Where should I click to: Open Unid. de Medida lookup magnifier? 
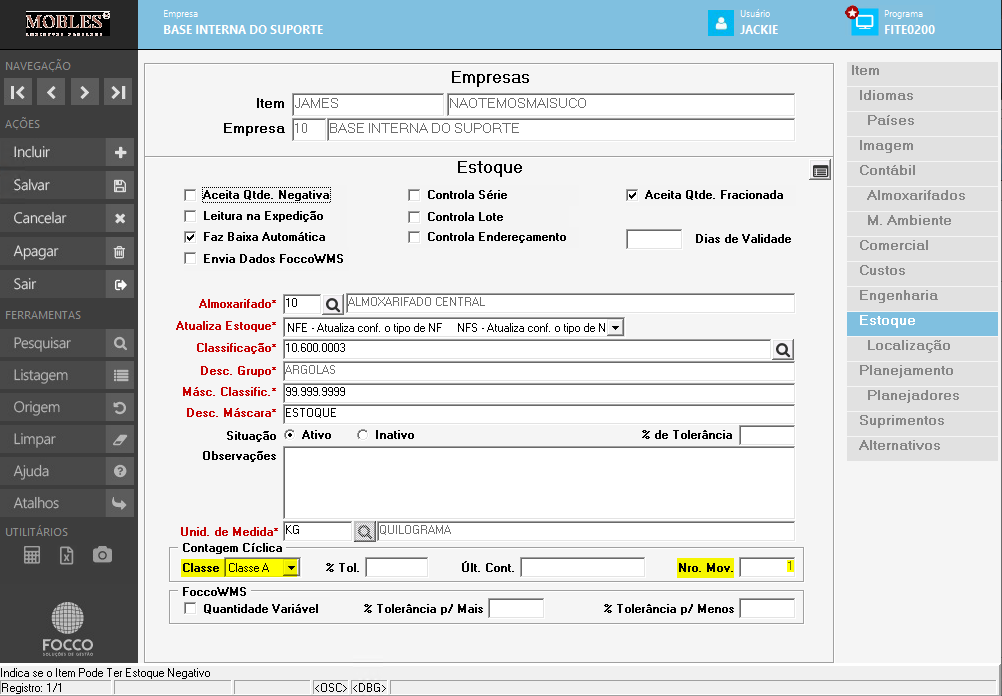pos(364,531)
